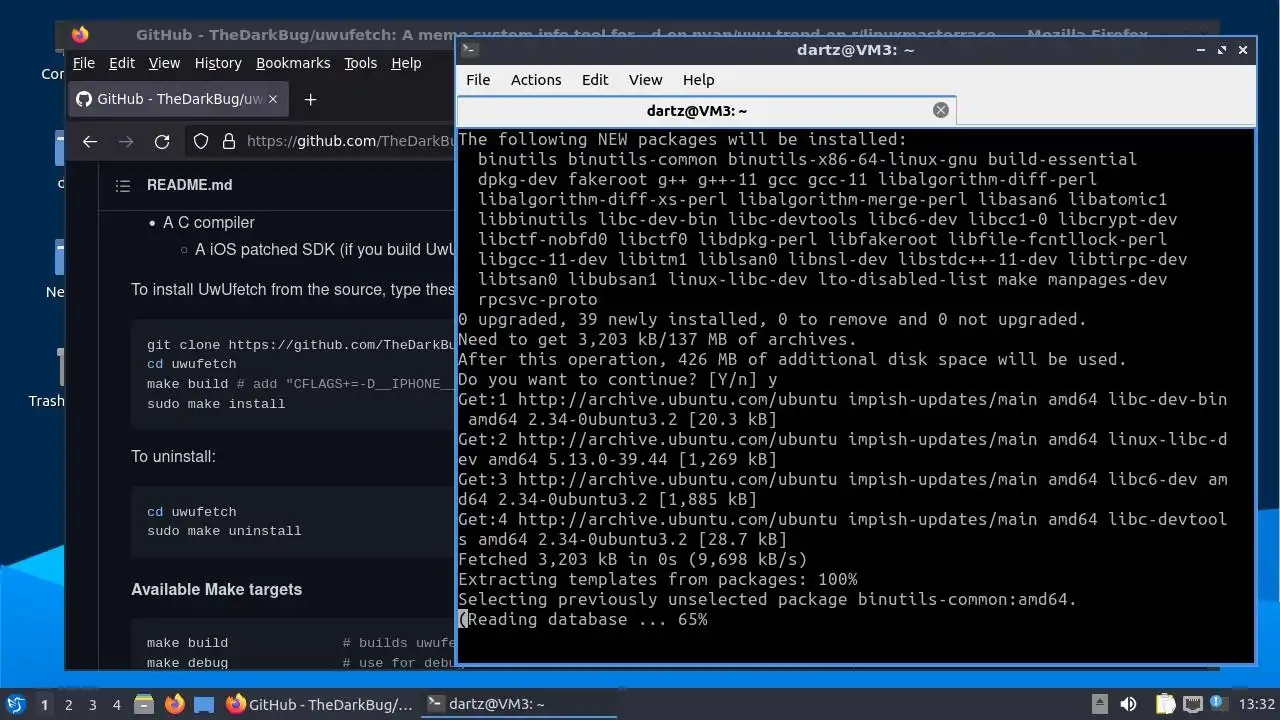Launch Firefox from taskbar quick launch
The height and width of the screenshot is (720, 1280).
174,704
